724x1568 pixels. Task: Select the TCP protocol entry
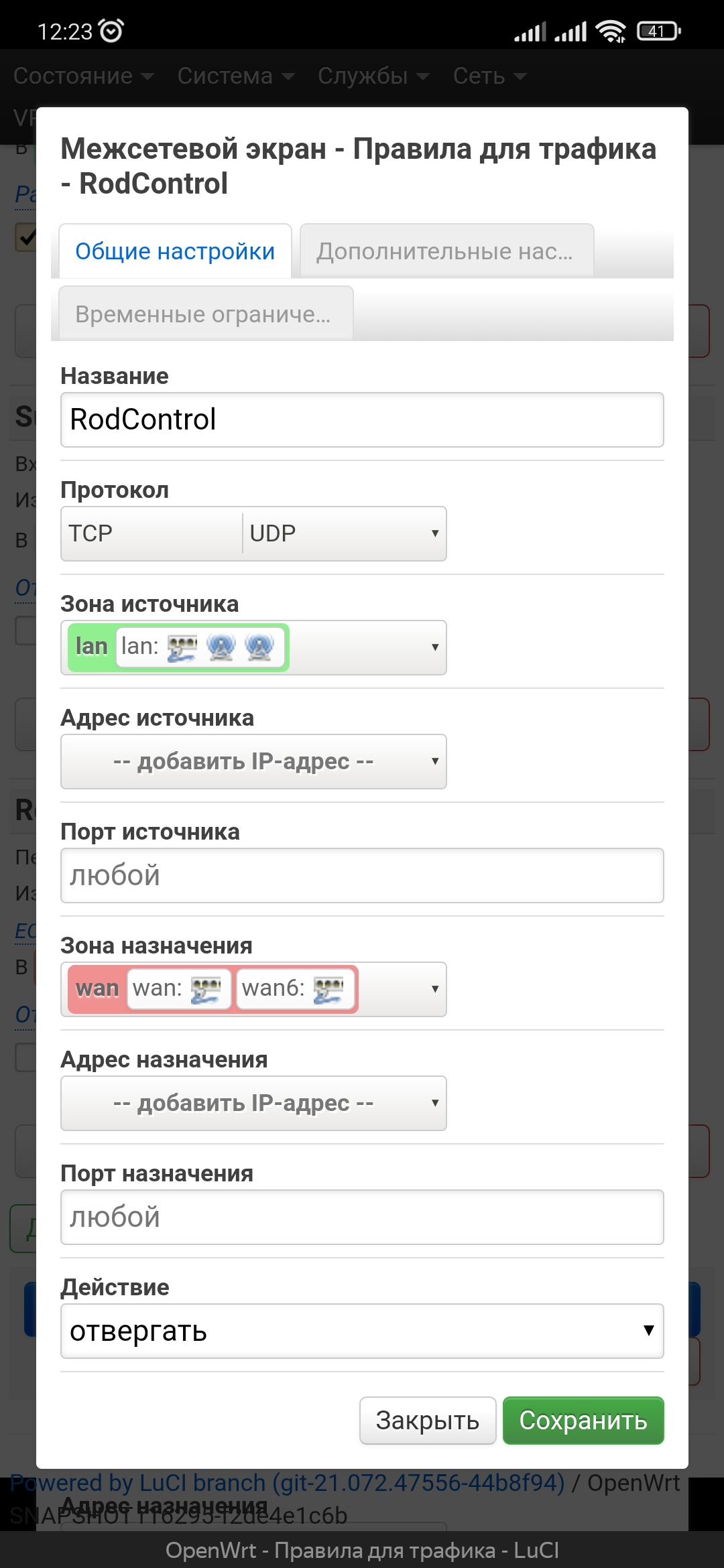[90, 533]
